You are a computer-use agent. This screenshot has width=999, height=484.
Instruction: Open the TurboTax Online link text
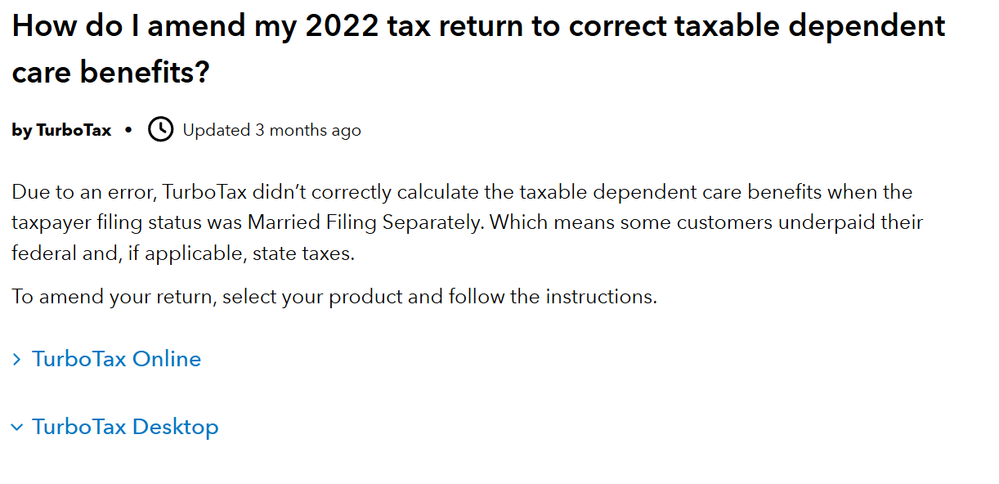(117, 359)
